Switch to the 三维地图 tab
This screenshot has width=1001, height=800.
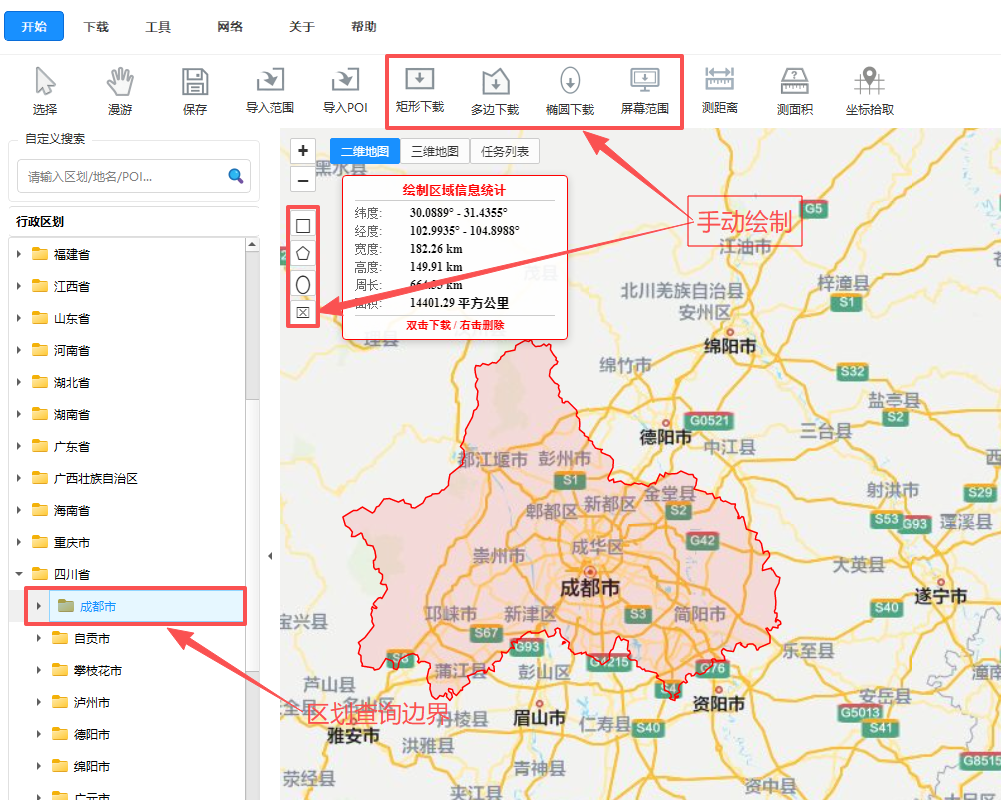pyautogui.click(x=435, y=151)
